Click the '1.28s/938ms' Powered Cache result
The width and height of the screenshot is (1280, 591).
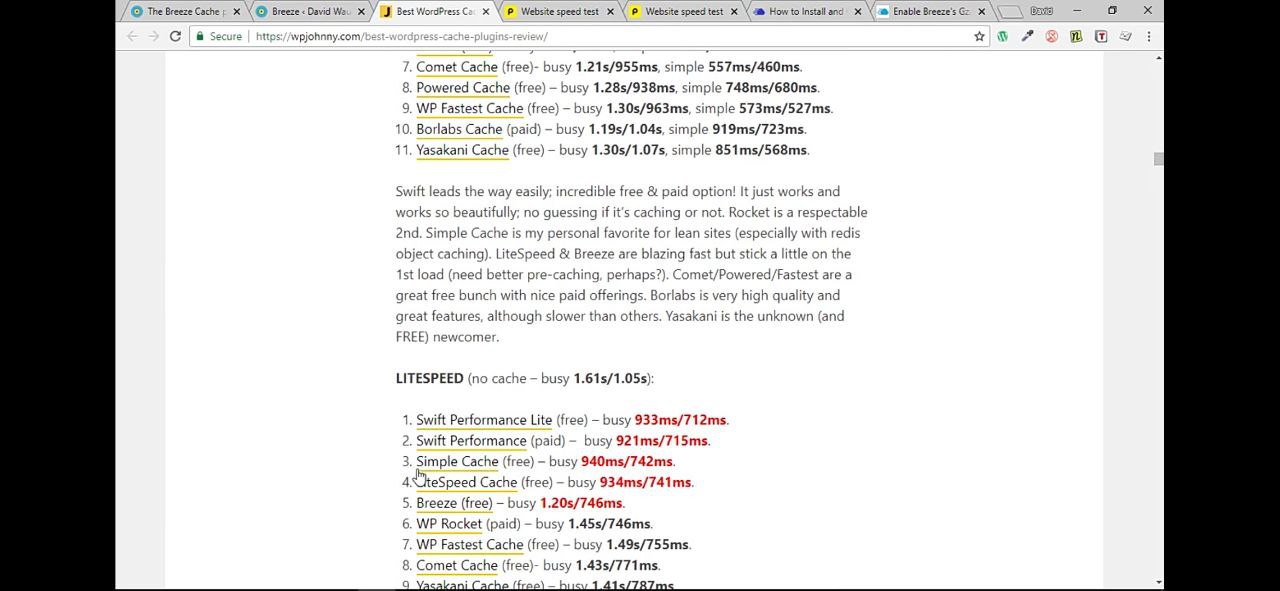point(634,88)
